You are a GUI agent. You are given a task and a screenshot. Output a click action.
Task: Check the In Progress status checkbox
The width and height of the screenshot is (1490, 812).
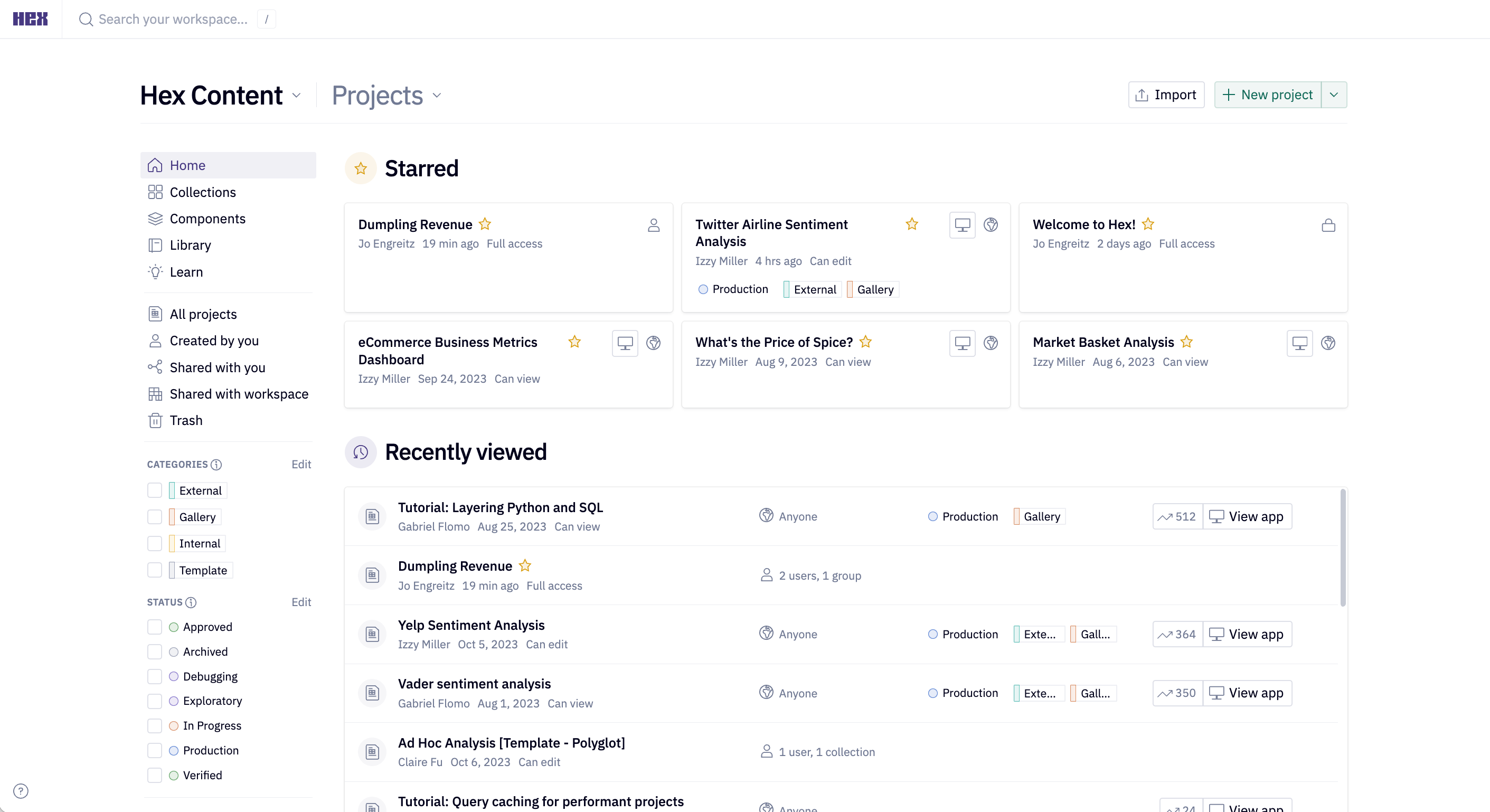[x=154, y=726]
